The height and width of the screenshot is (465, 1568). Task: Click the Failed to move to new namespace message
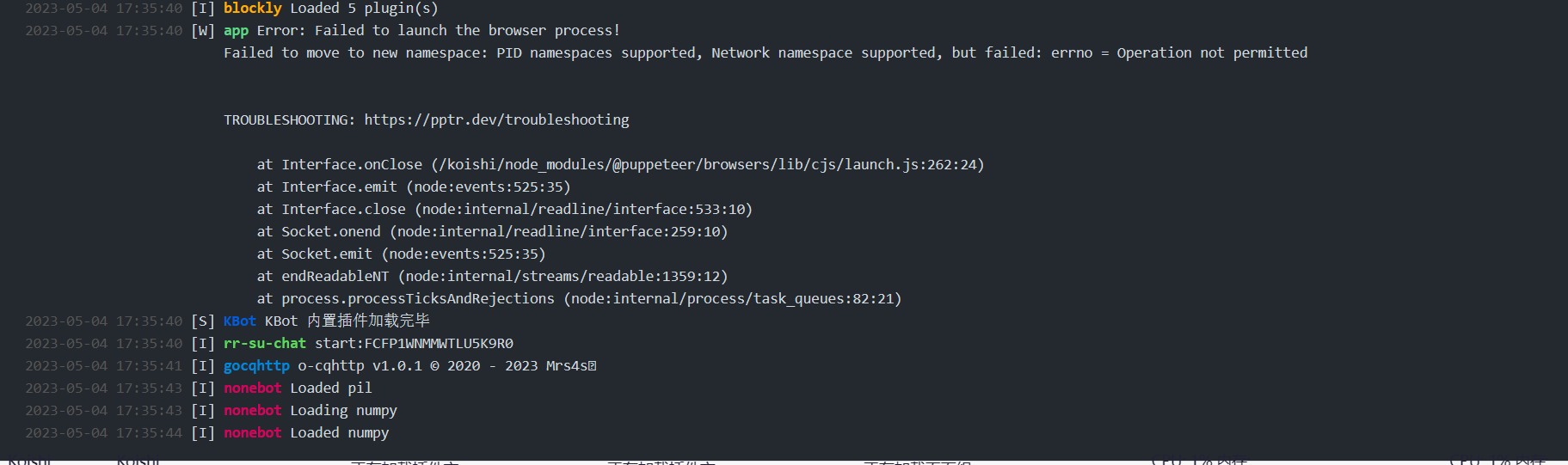766,52
